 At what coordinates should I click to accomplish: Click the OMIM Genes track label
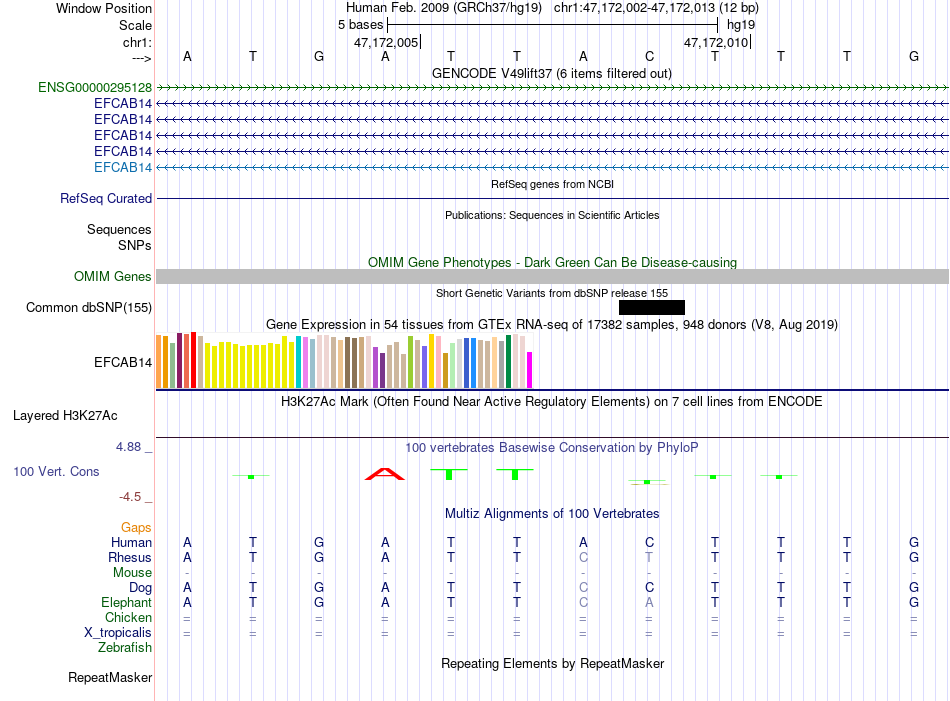click(113, 276)
